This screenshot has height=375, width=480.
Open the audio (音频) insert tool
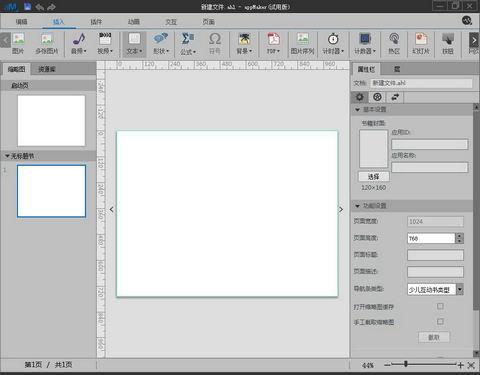(x=79, y=44)
